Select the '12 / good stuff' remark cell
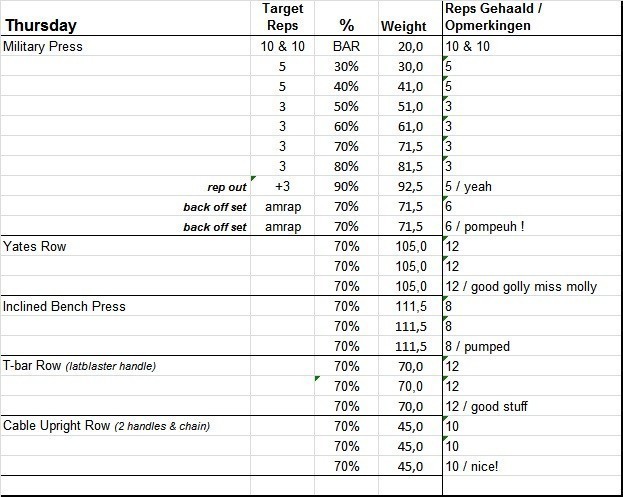 (485, 406)
